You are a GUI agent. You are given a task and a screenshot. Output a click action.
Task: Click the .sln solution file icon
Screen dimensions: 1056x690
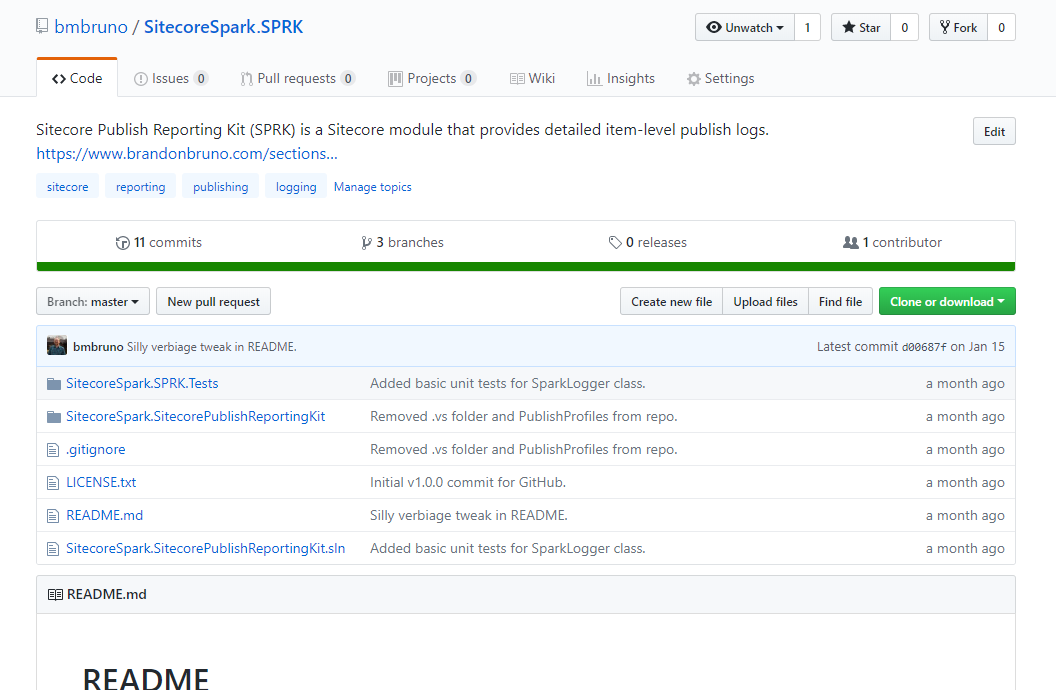53,549
